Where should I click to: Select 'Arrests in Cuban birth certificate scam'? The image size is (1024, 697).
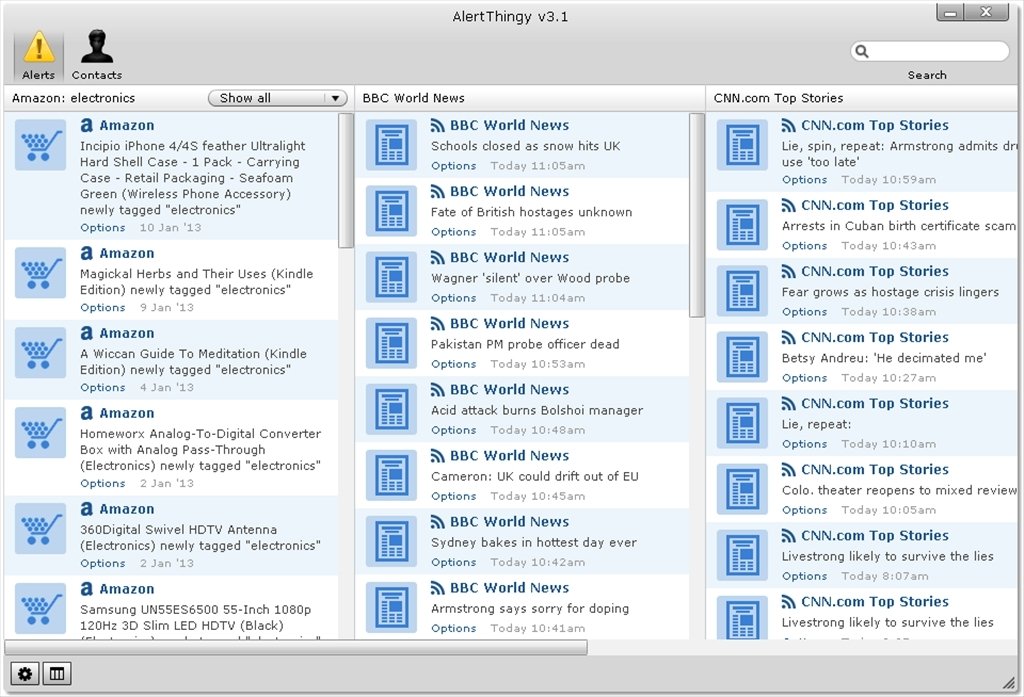coord(899,226)
